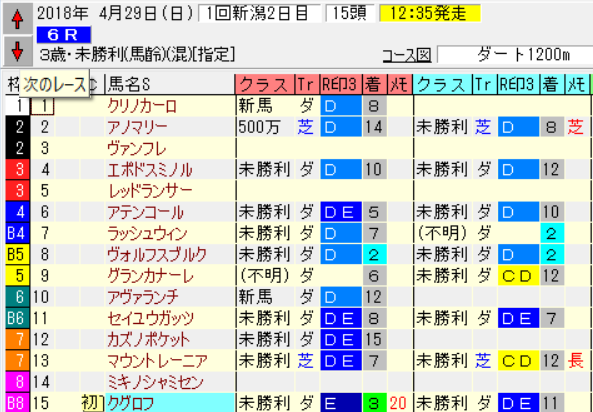Click the pink B8 frame cell
Viewport: 593px width, 412px height.
(x=17, y=403)
